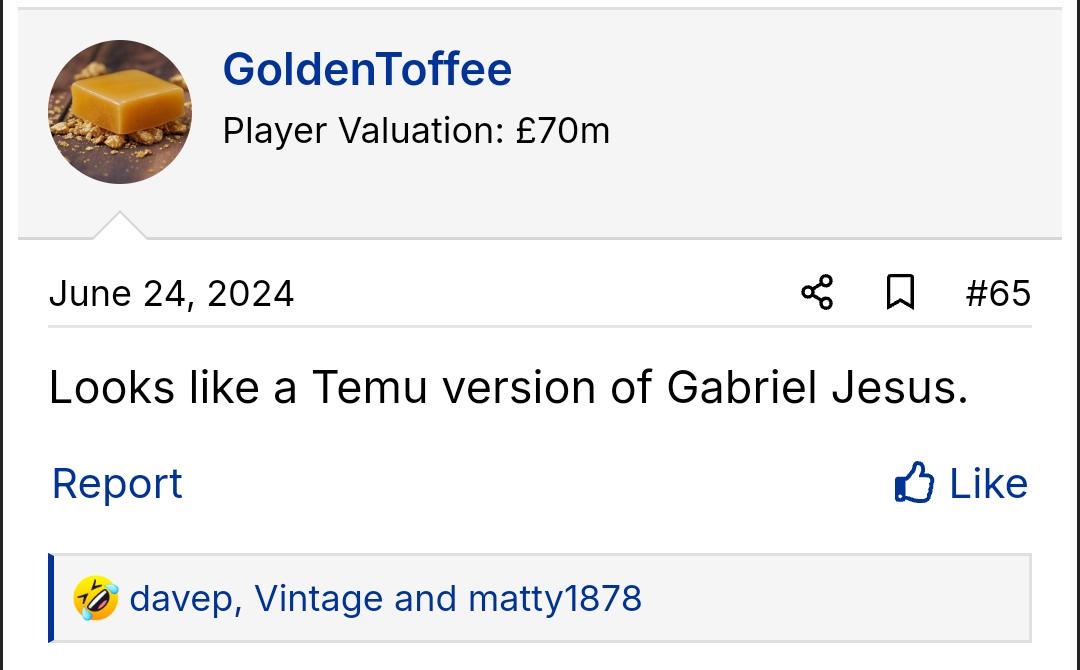1080x670 pixels.
Task: Open GoldenToffee's toffee avatar image
Action: click(120, 112)
